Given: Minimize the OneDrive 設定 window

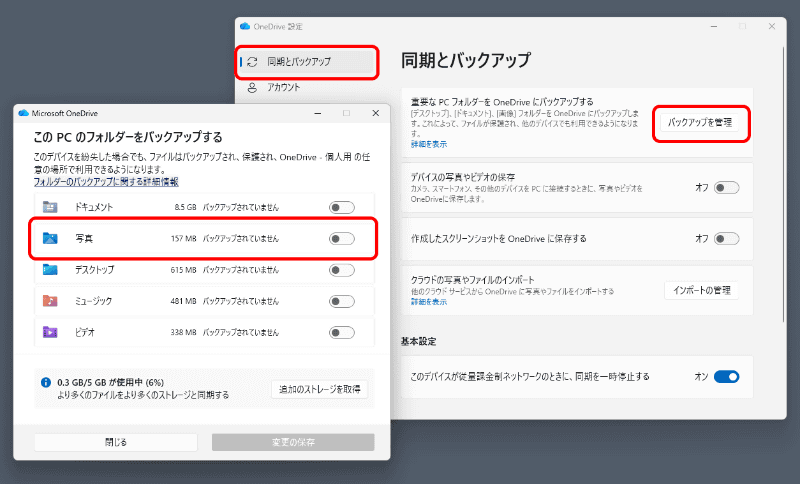Looking at the screenshot, I should point(714,26).
